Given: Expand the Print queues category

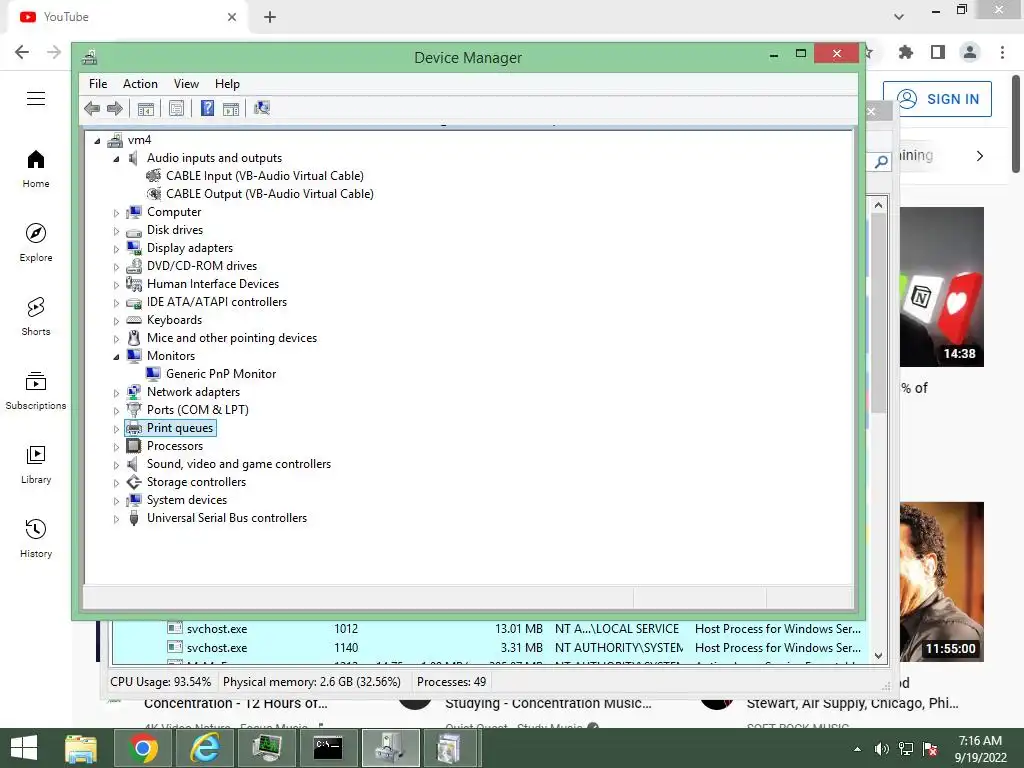Looking at the screenshot, I should pos(116,429).
